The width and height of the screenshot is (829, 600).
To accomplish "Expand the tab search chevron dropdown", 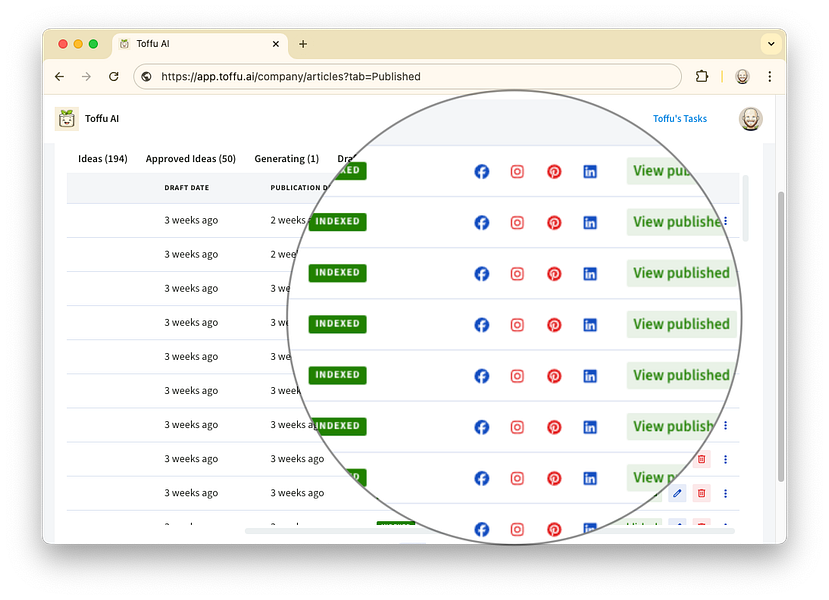I will (771, 44).
